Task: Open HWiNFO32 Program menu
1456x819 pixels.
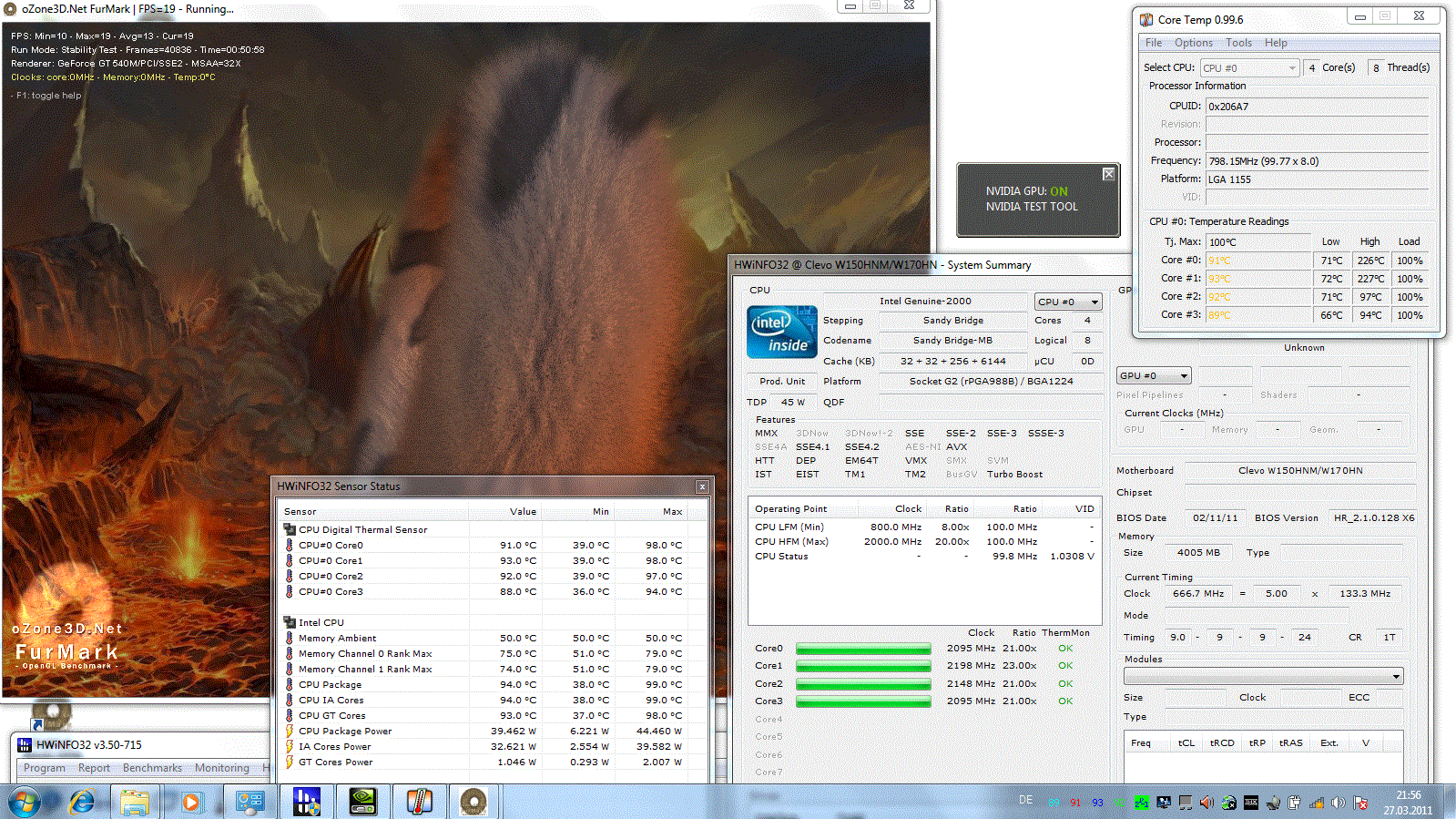Action: click(45, 768)
